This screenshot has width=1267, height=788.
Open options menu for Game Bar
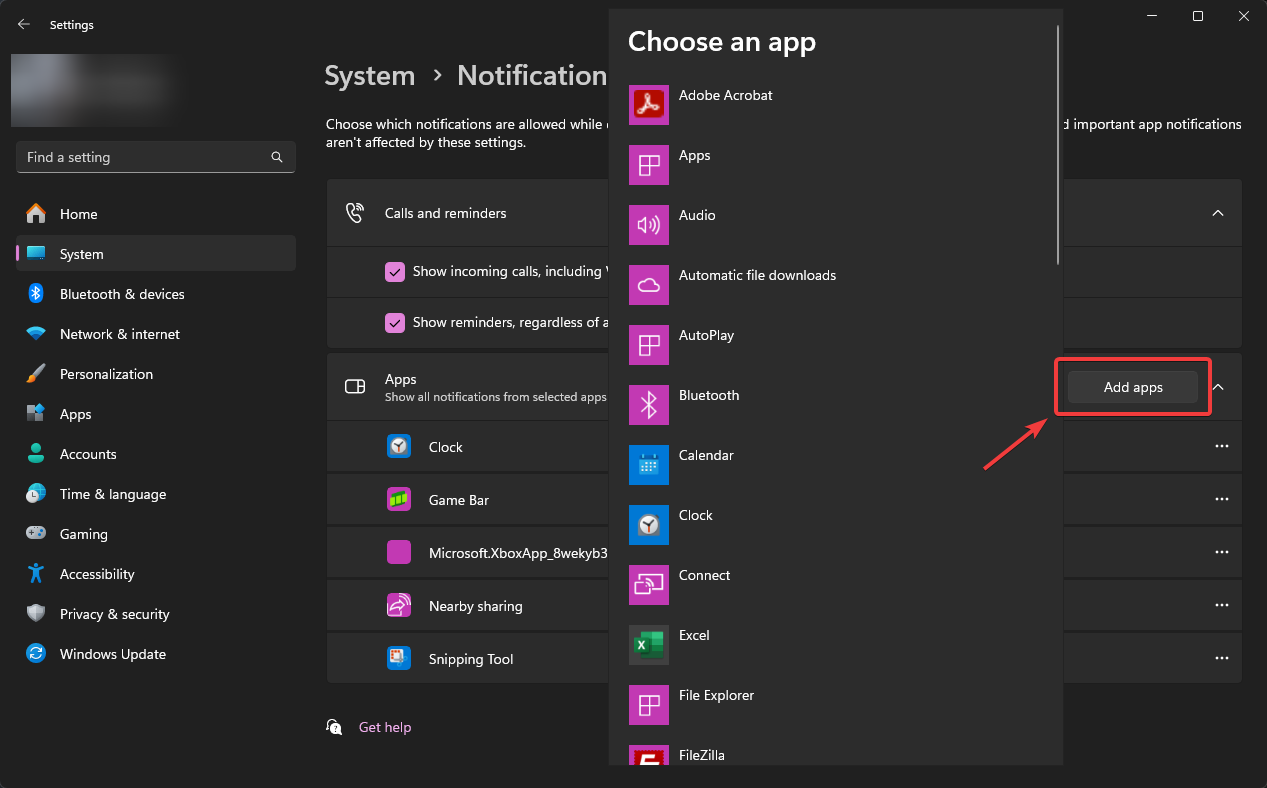point(1221,499)
